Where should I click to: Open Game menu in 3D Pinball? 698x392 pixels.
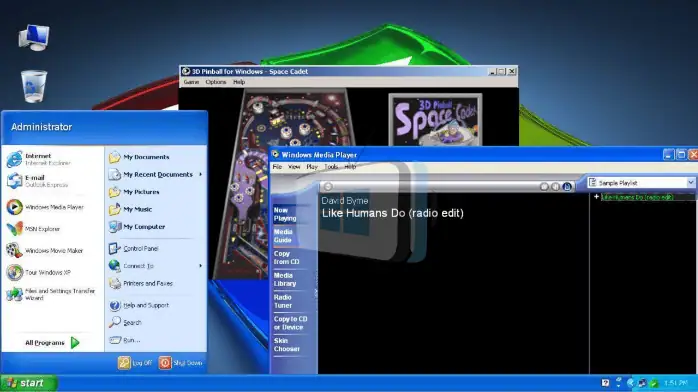click(191, 82)
